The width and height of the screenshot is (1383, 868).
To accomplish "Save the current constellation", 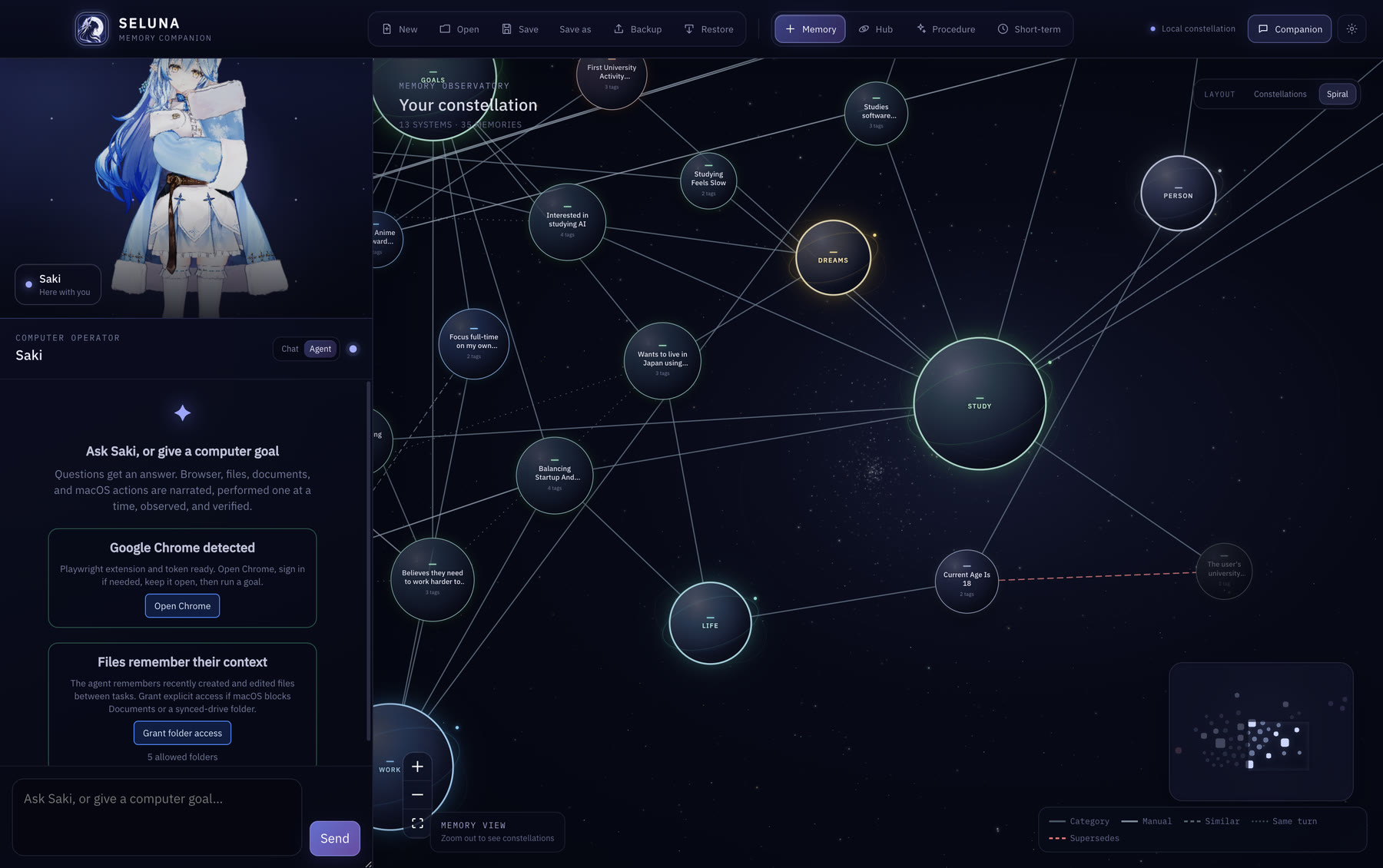I will tap(520, 29).
